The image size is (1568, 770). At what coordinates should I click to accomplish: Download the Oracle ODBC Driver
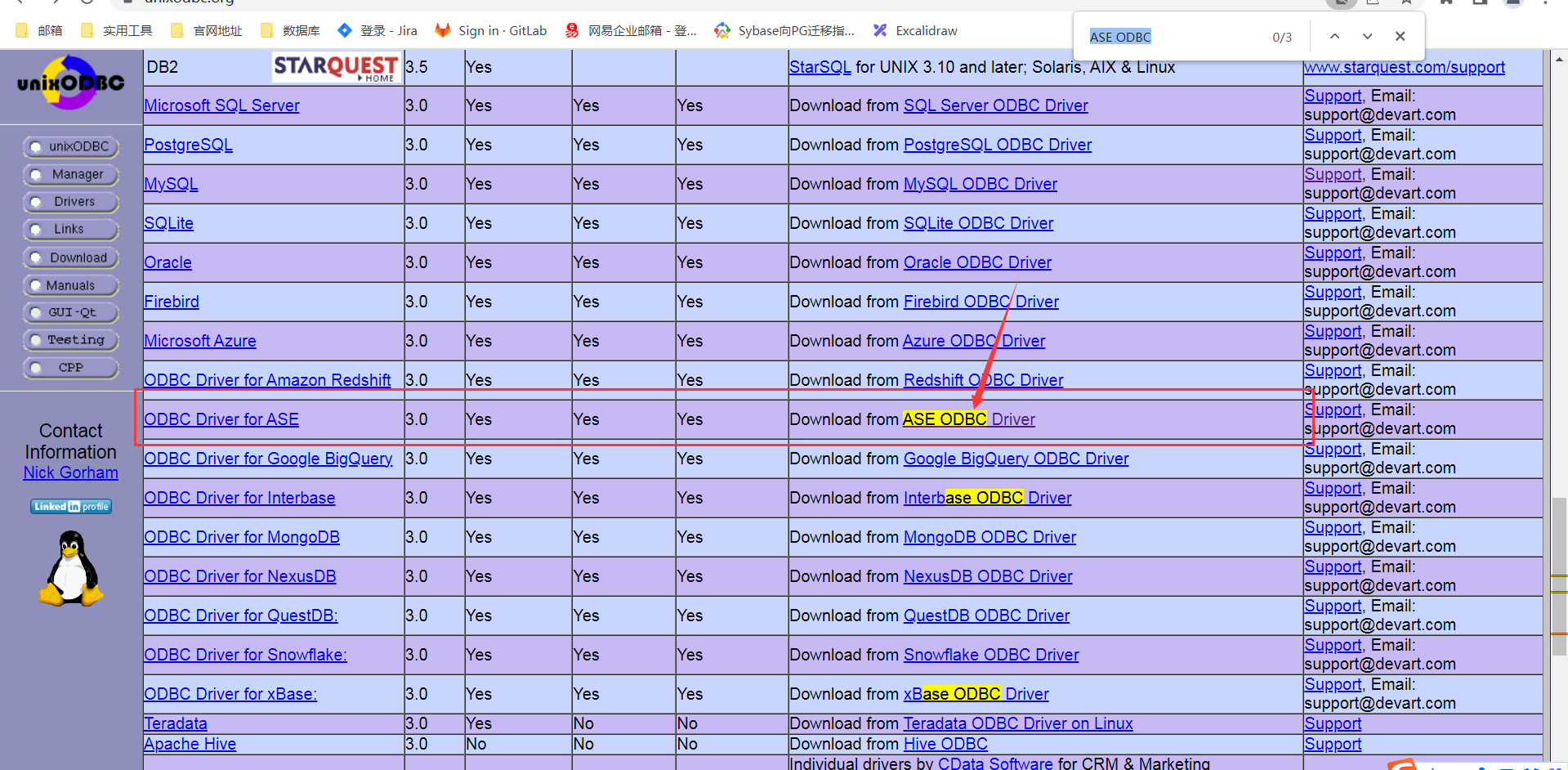(977, 262)
